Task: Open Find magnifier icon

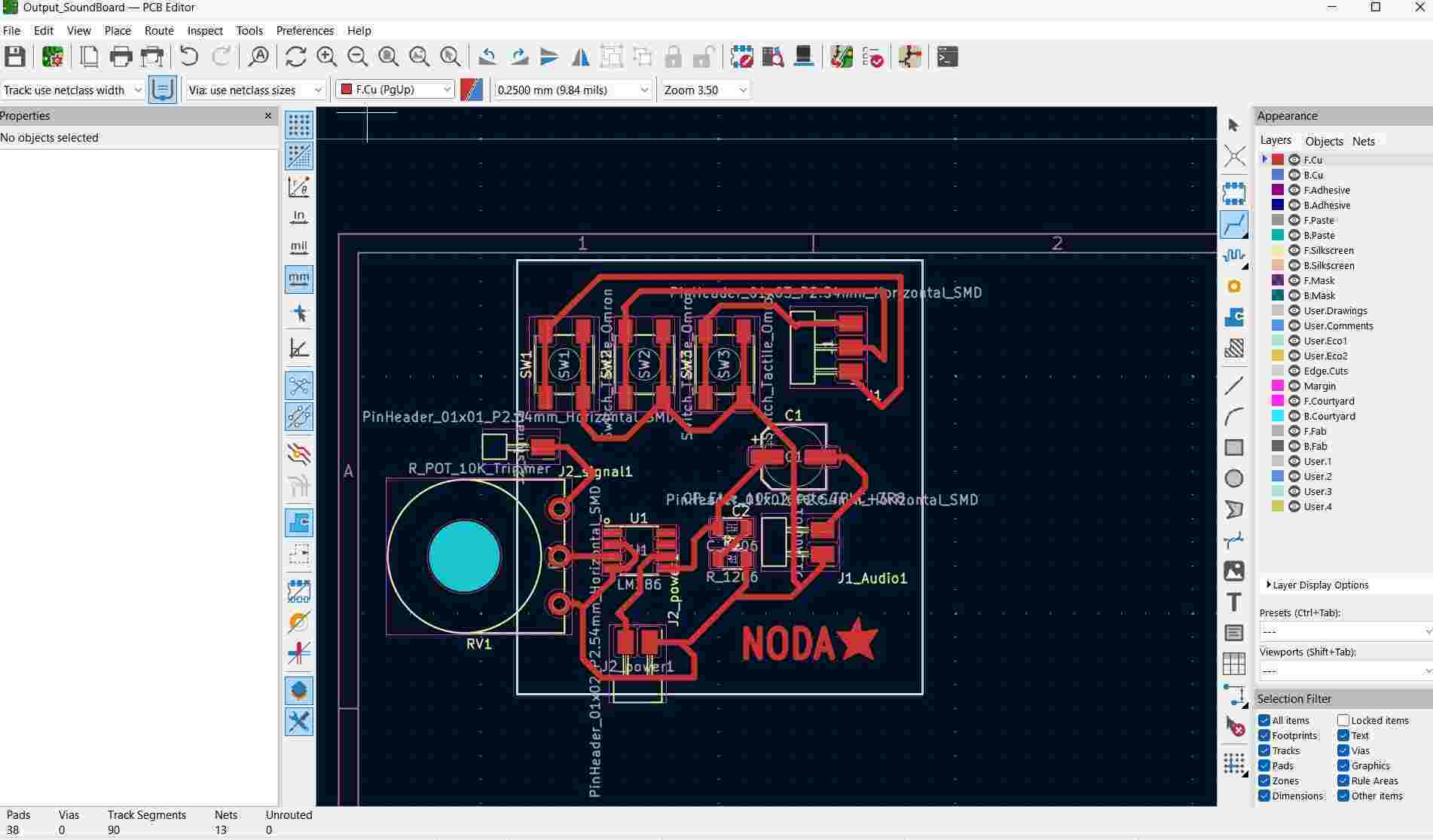Action: pyautogui.click(x=258, y=57)
